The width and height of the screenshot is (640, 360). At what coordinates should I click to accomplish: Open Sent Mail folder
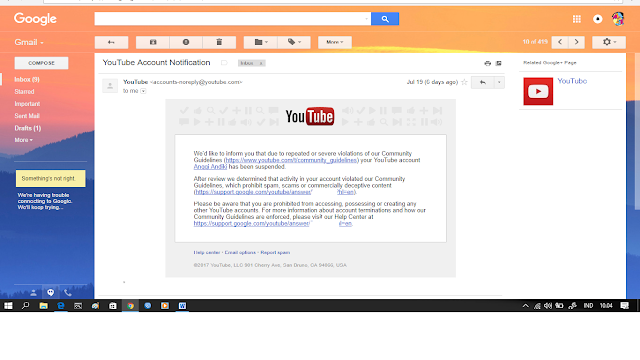27,116
